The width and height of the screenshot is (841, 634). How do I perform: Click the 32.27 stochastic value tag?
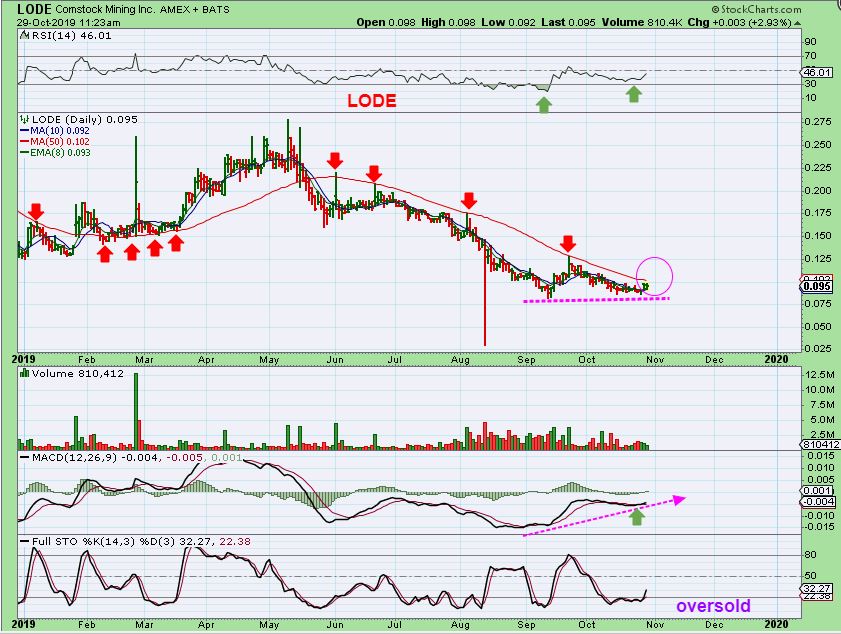(x=817, y=588)
